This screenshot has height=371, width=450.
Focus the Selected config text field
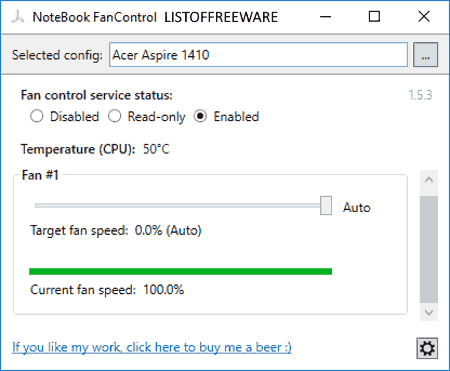tap(259, 55)
